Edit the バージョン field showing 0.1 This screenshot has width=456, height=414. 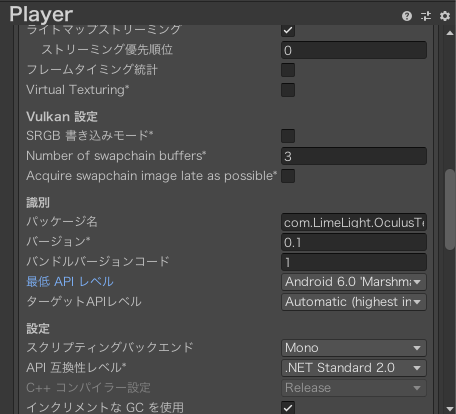click(354, 242)
